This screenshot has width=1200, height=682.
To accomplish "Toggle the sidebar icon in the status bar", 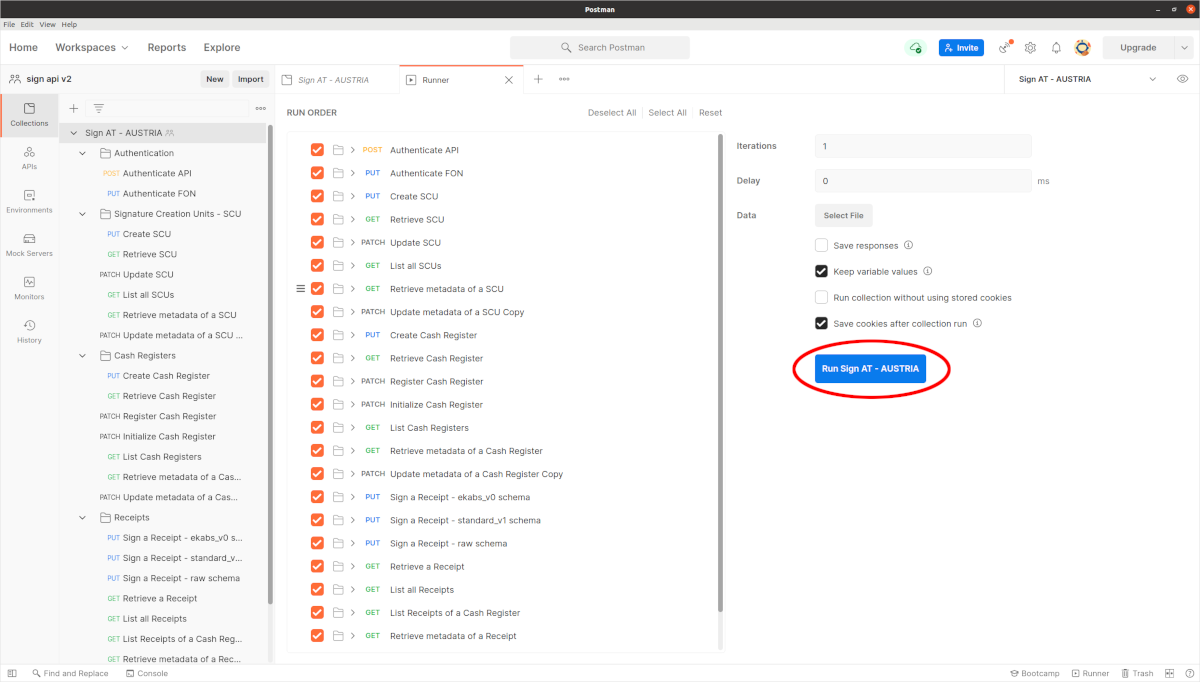I will point(13,673).
